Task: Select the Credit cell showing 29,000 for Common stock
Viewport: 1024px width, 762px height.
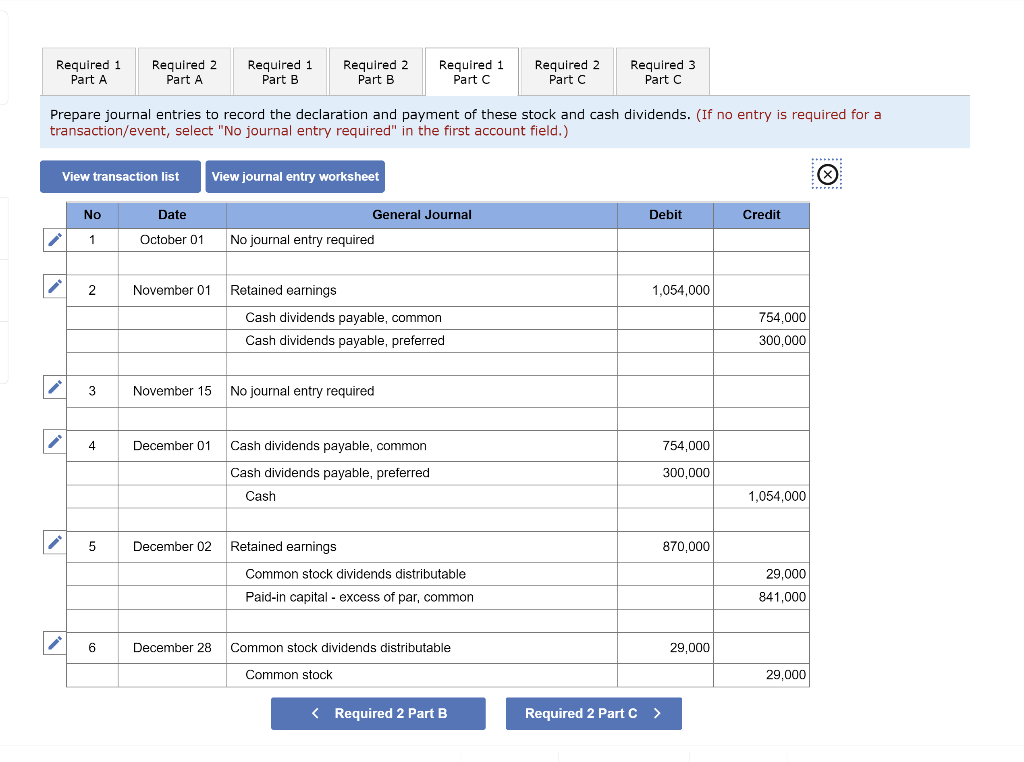Action: pyautogui.click(x=762, y=674)
